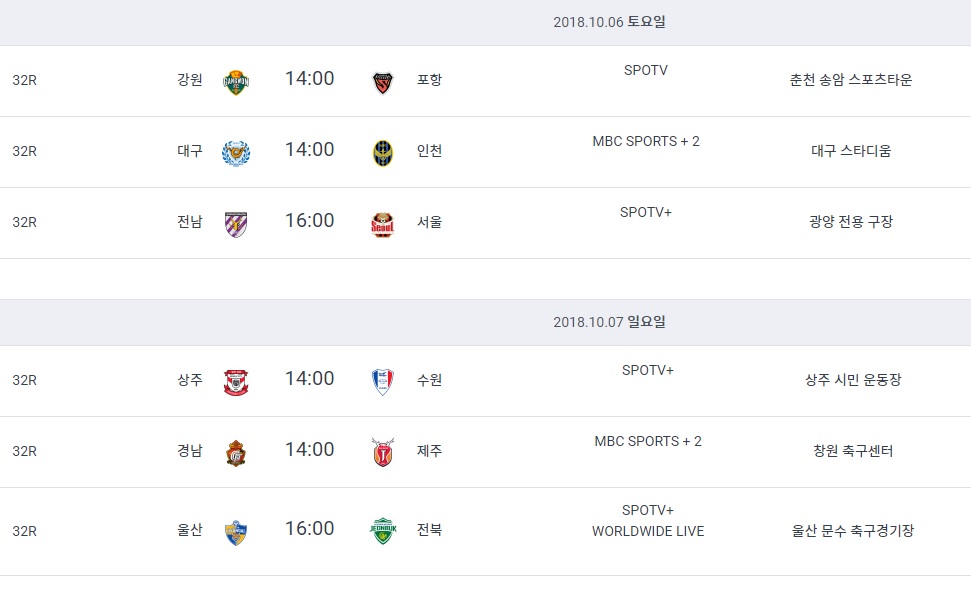Click the Jeju (제주) team emblem

click(383, 453)
